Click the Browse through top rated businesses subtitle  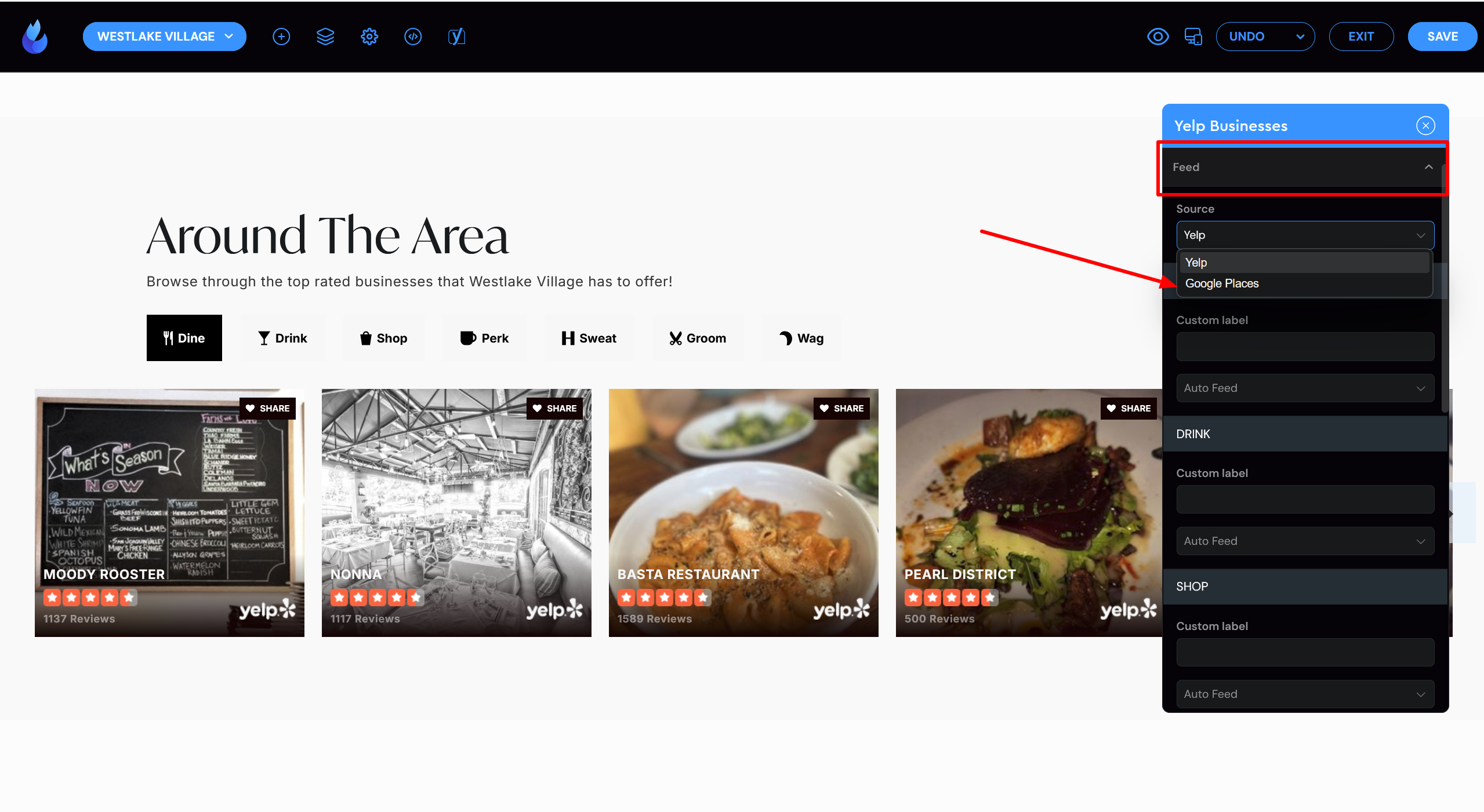[x=409, y=282]
